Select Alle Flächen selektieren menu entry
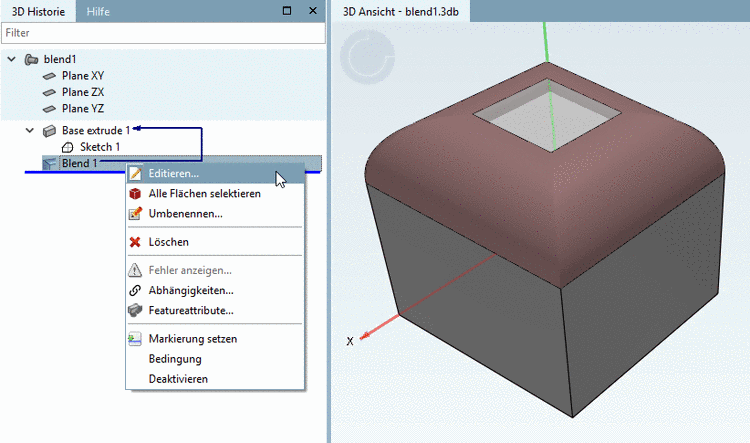The height and width of the screenshot is (443, 750). click(x=215, y=193)
